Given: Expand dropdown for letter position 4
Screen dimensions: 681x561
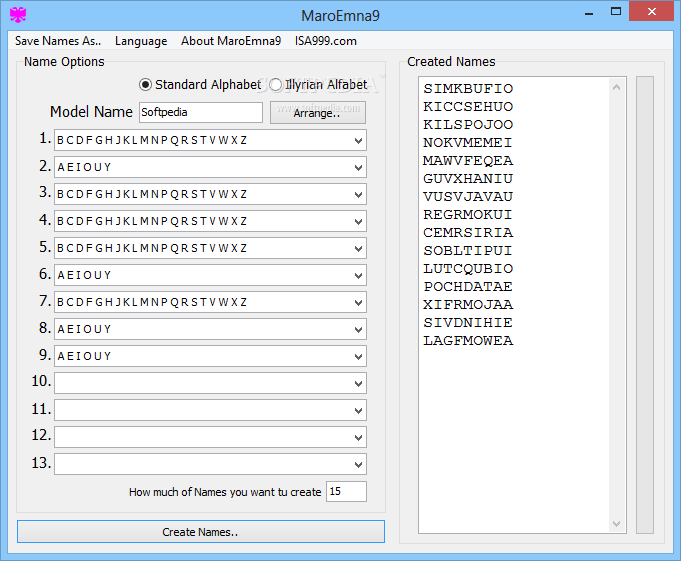Looking at the screenshot, I should (358, 221).
